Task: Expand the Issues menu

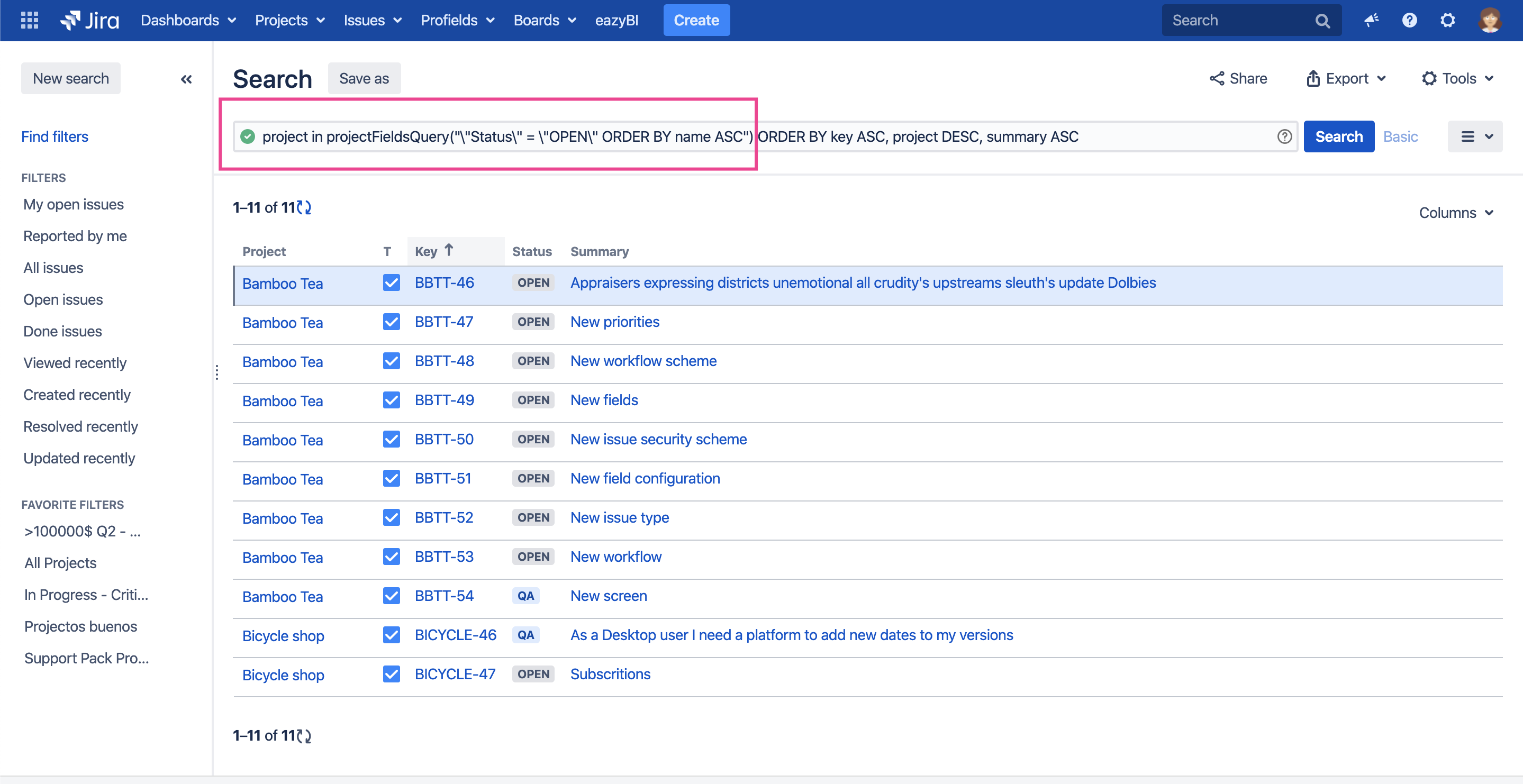Action: pos(373,20)
